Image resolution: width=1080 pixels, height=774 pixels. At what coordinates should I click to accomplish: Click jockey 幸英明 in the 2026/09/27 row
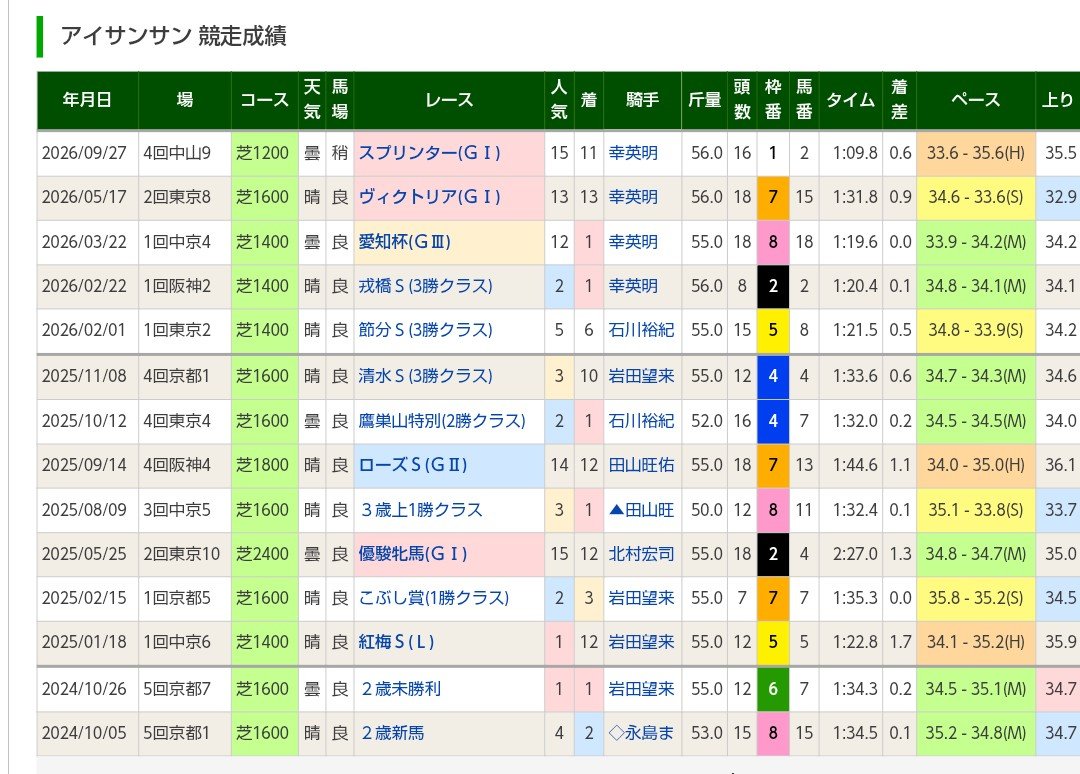[x=633, y=153]
